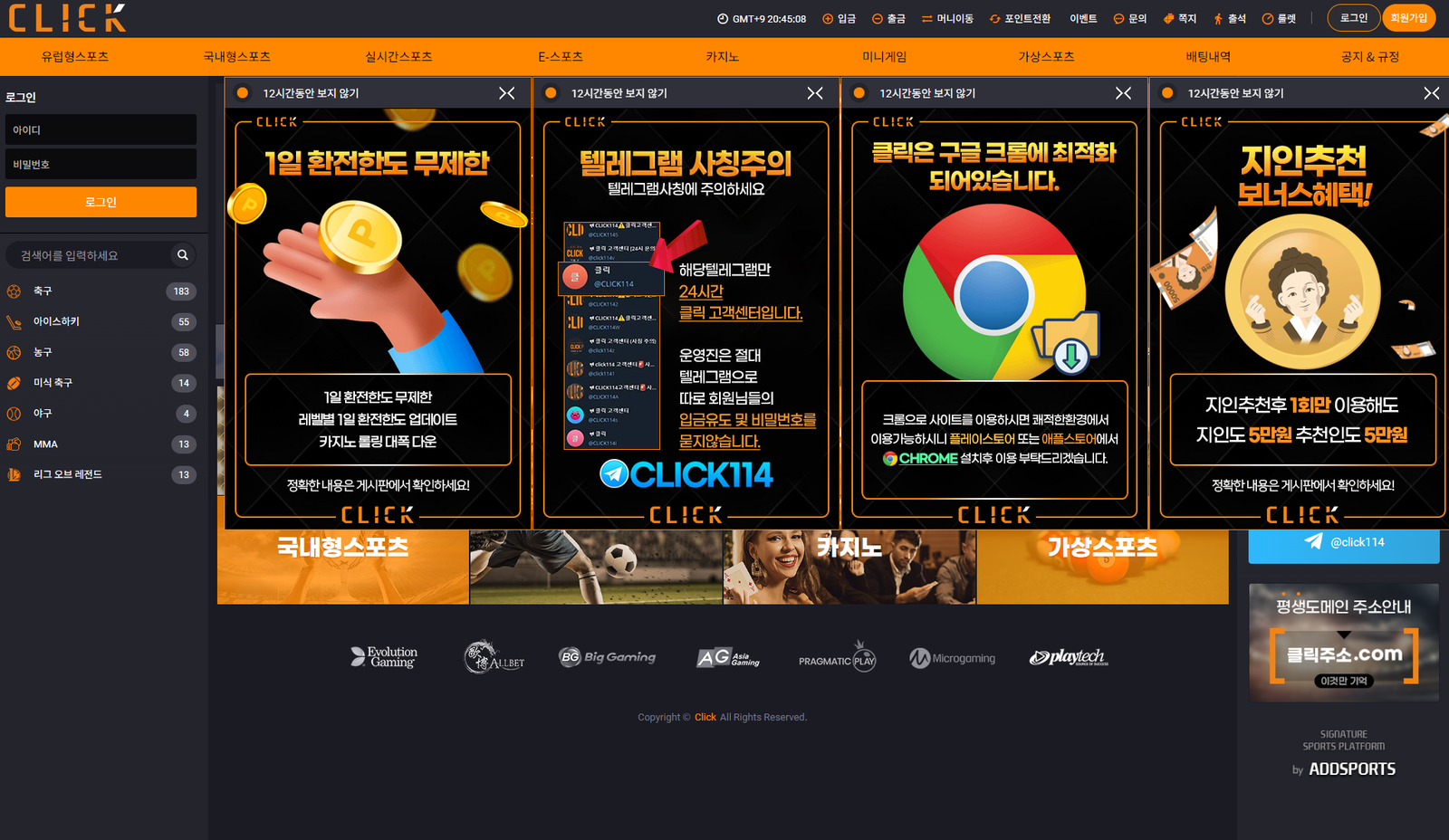Close the Telegram impersonation warning popup

tap(815, 93)
